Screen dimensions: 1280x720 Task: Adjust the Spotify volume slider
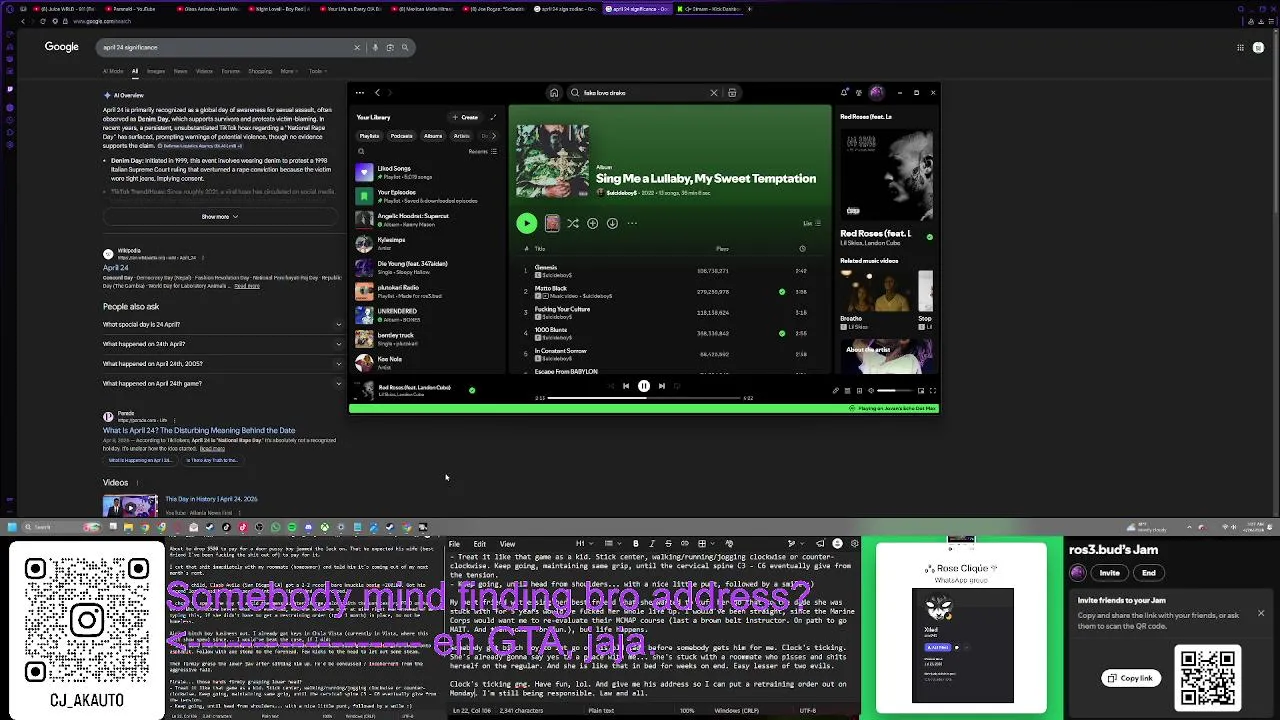[x=894, y=391]
